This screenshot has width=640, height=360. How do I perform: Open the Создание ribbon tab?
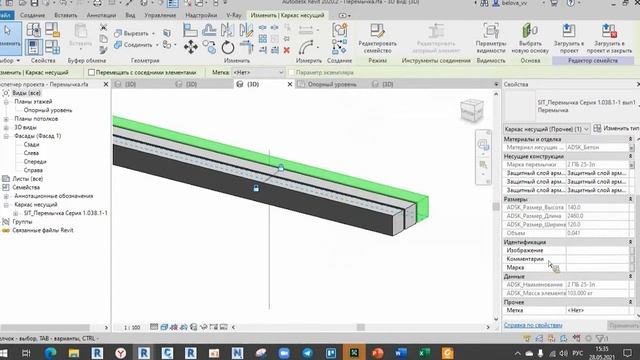[x=33, y=15]
